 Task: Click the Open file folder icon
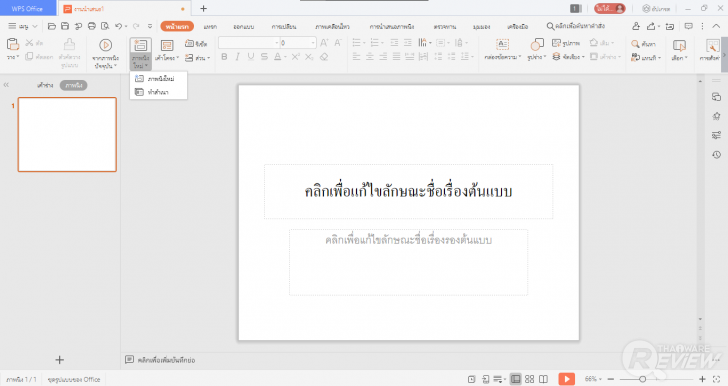[52, 26]
